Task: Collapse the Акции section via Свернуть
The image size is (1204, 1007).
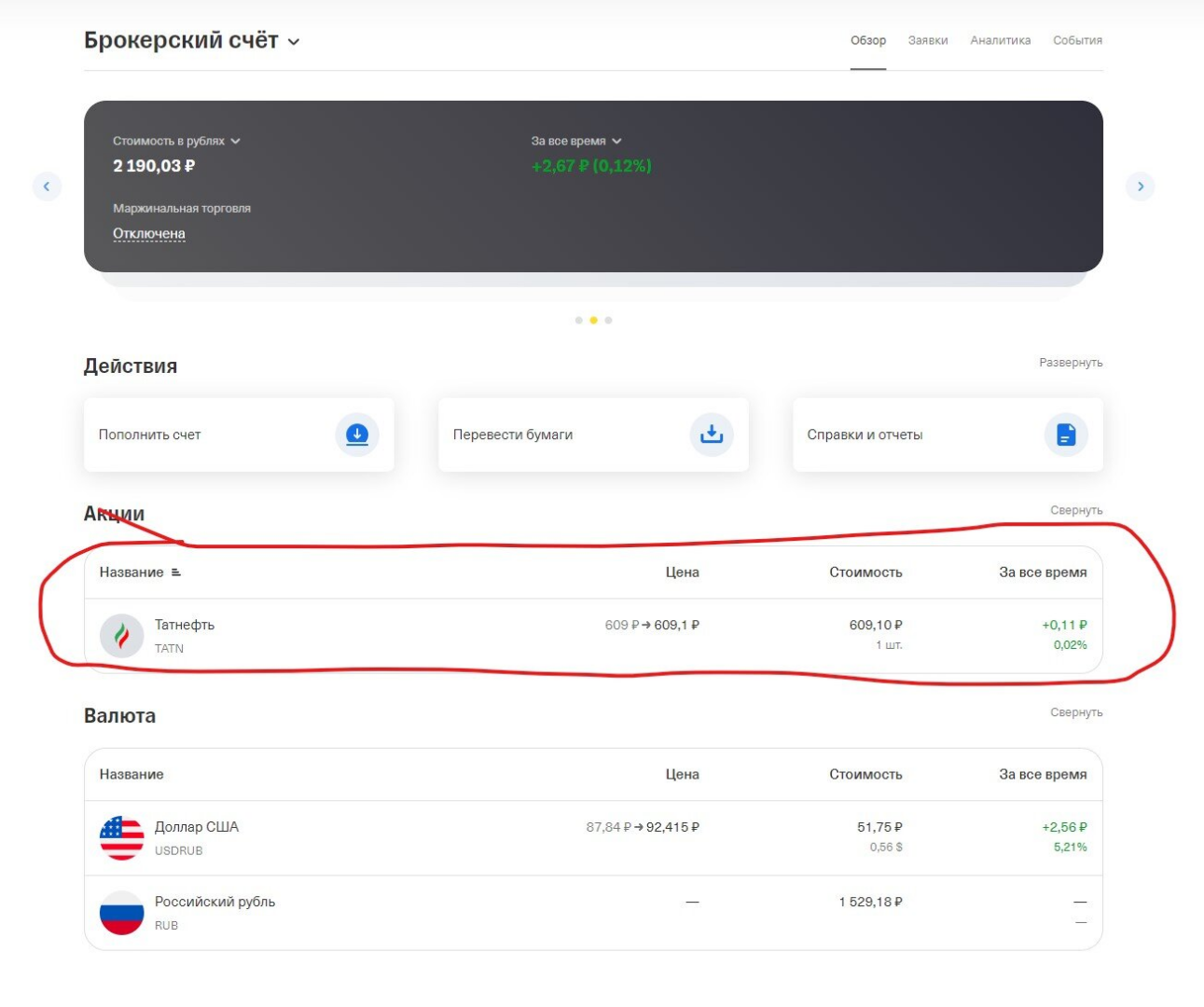Action: coord(1077,510)
